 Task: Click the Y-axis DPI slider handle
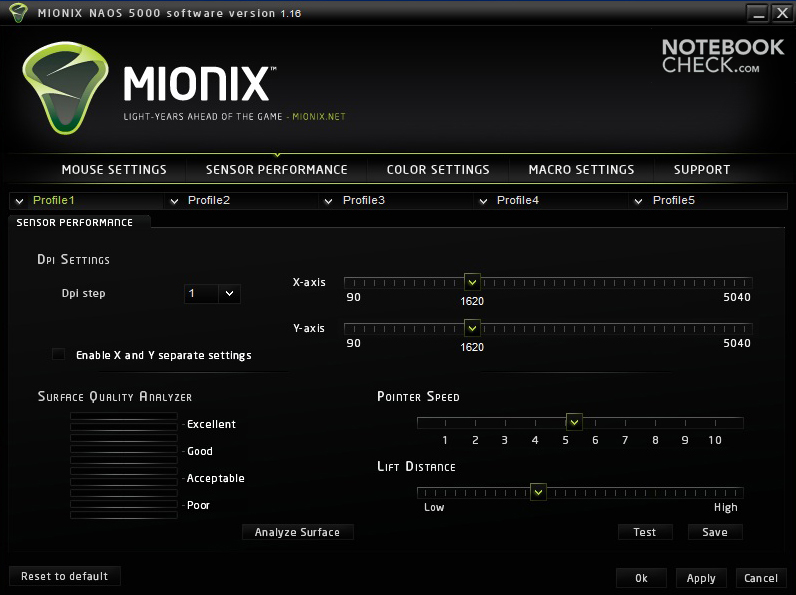[472, 328]
